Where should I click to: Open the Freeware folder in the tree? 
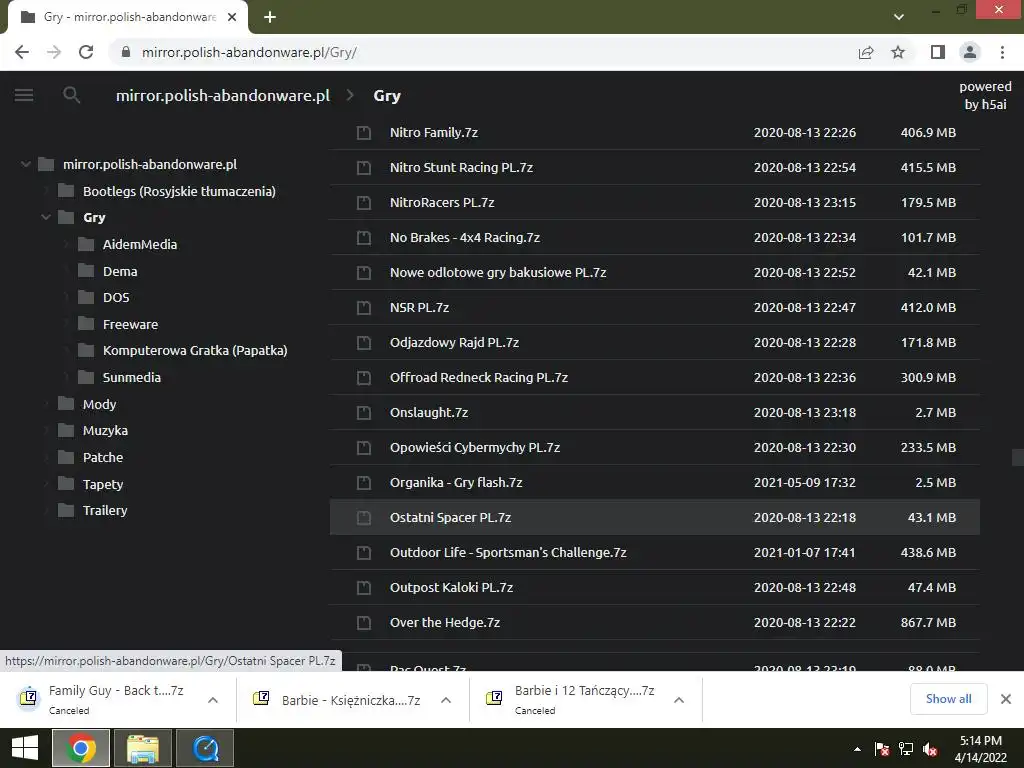130,325
